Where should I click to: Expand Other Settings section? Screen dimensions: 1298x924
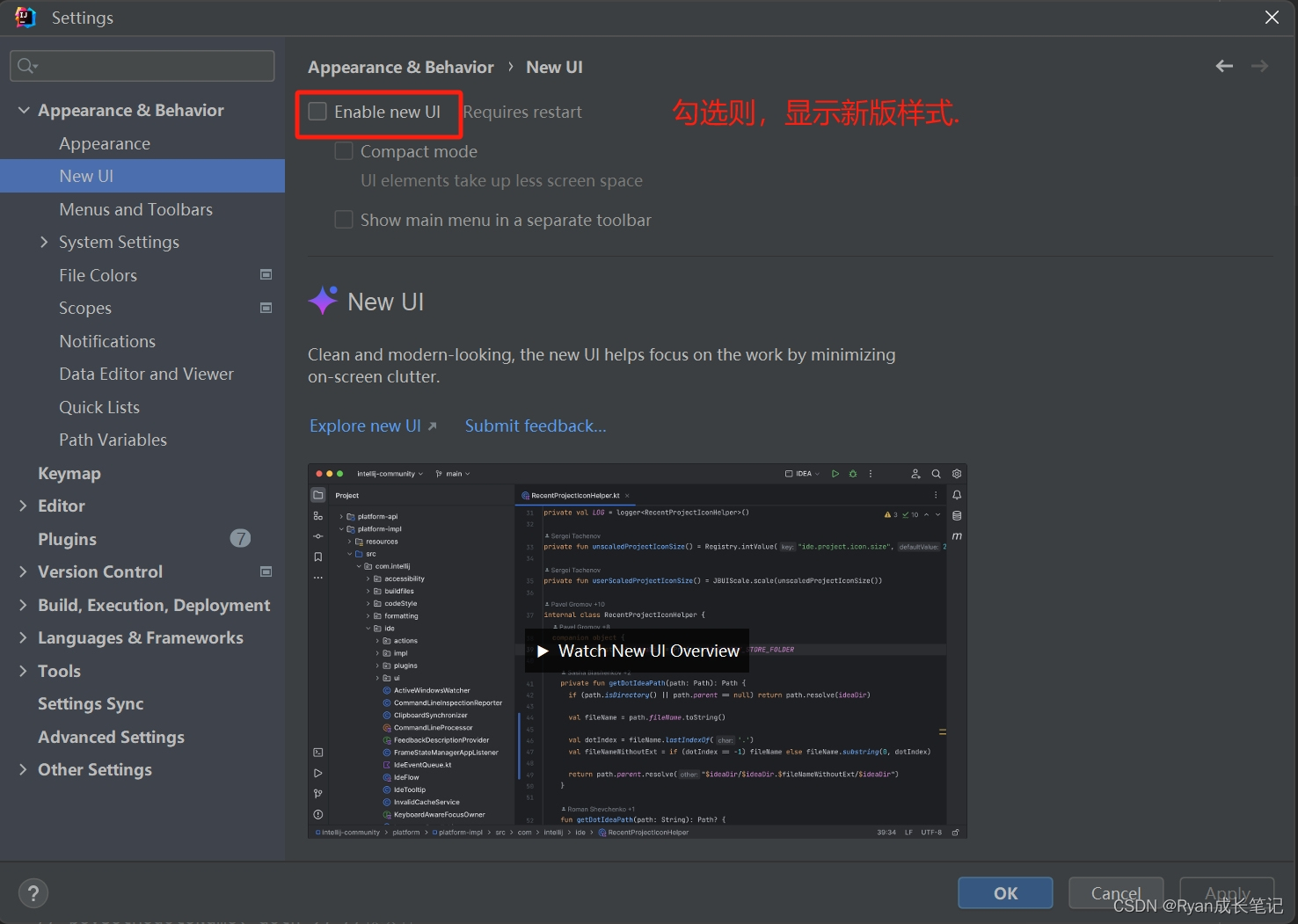24,769
